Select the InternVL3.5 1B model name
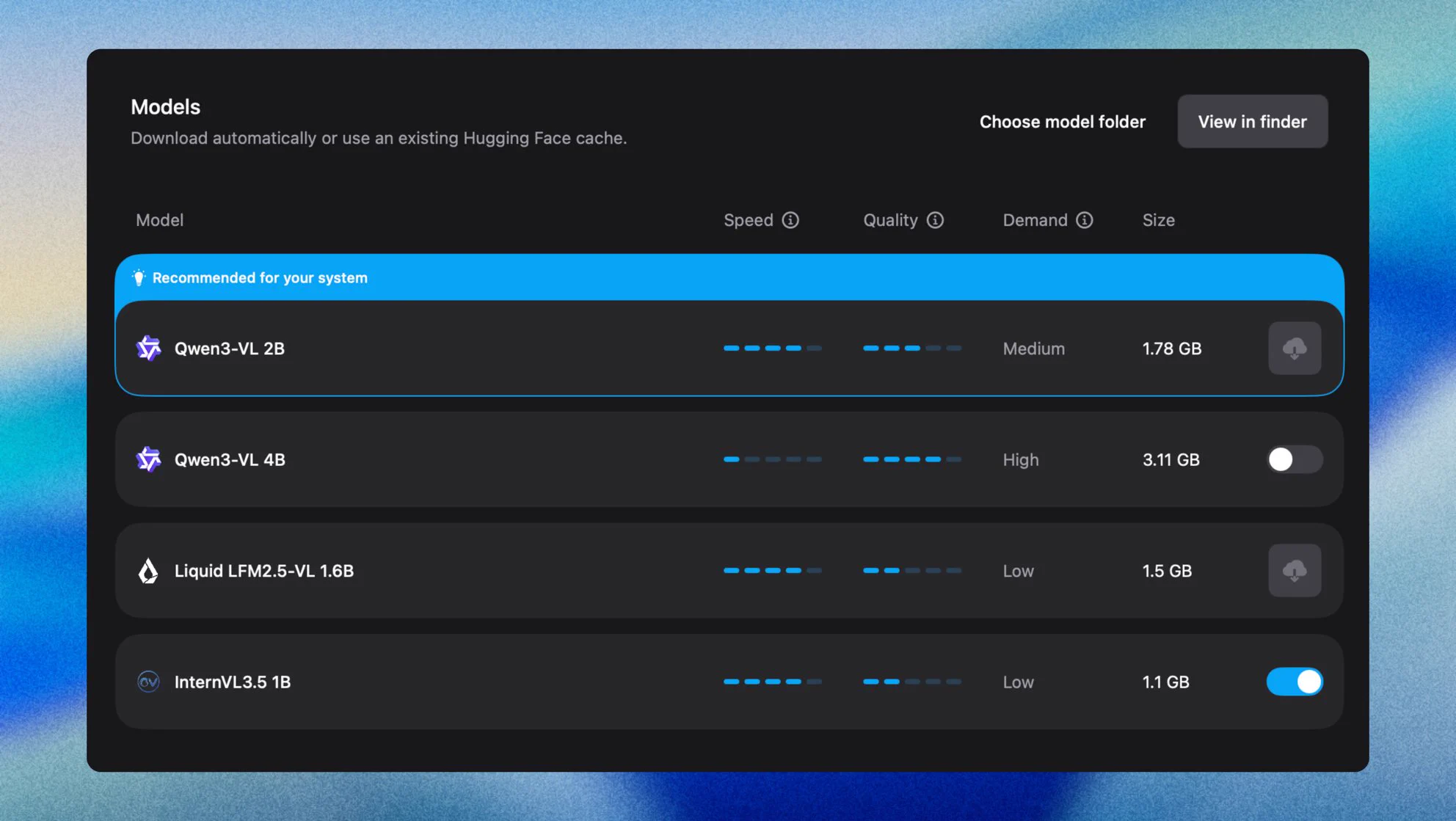 coord(233,682)
